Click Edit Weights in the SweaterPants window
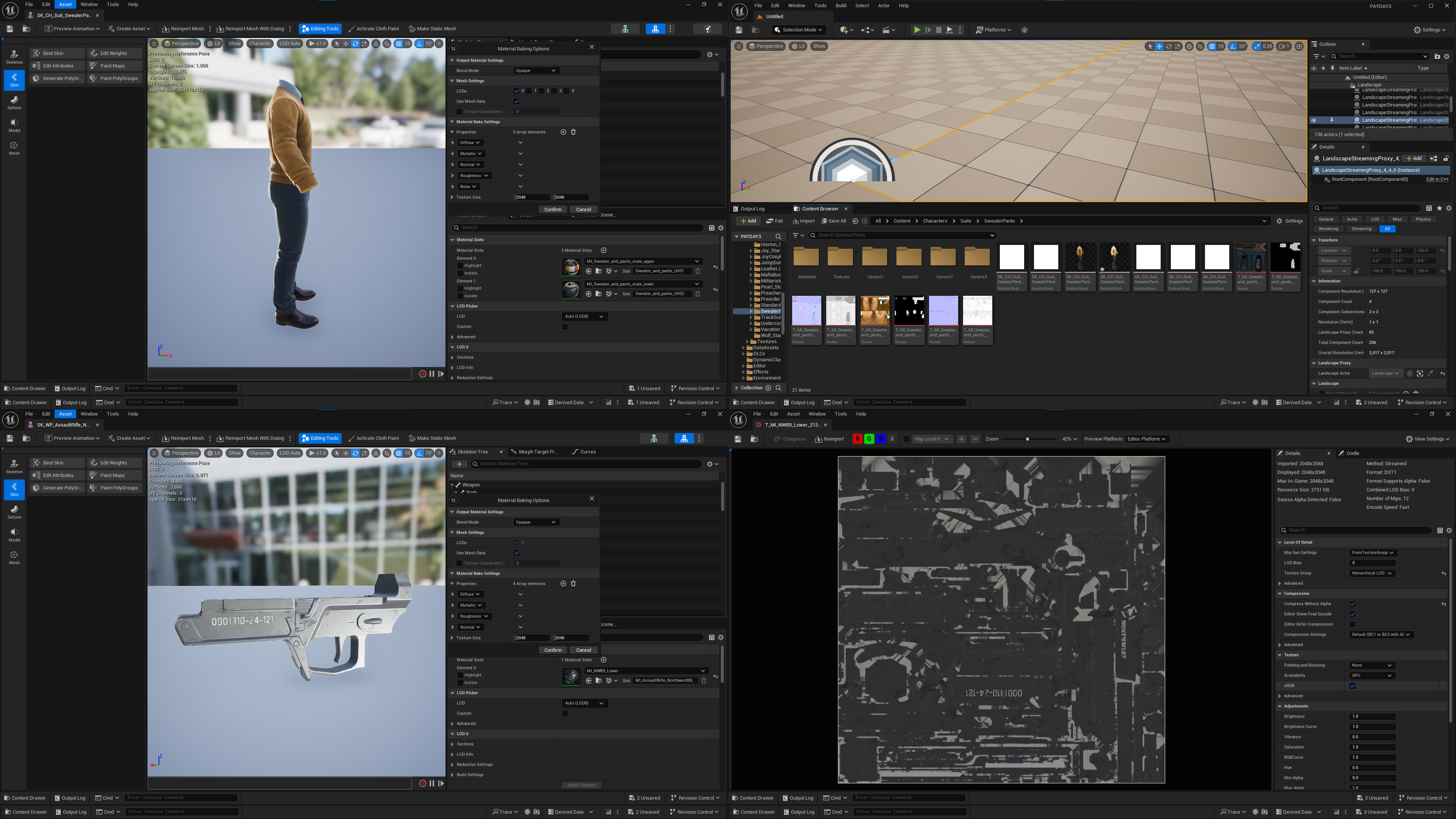This screenshot has width=1456, height=819. pos(115,53)
